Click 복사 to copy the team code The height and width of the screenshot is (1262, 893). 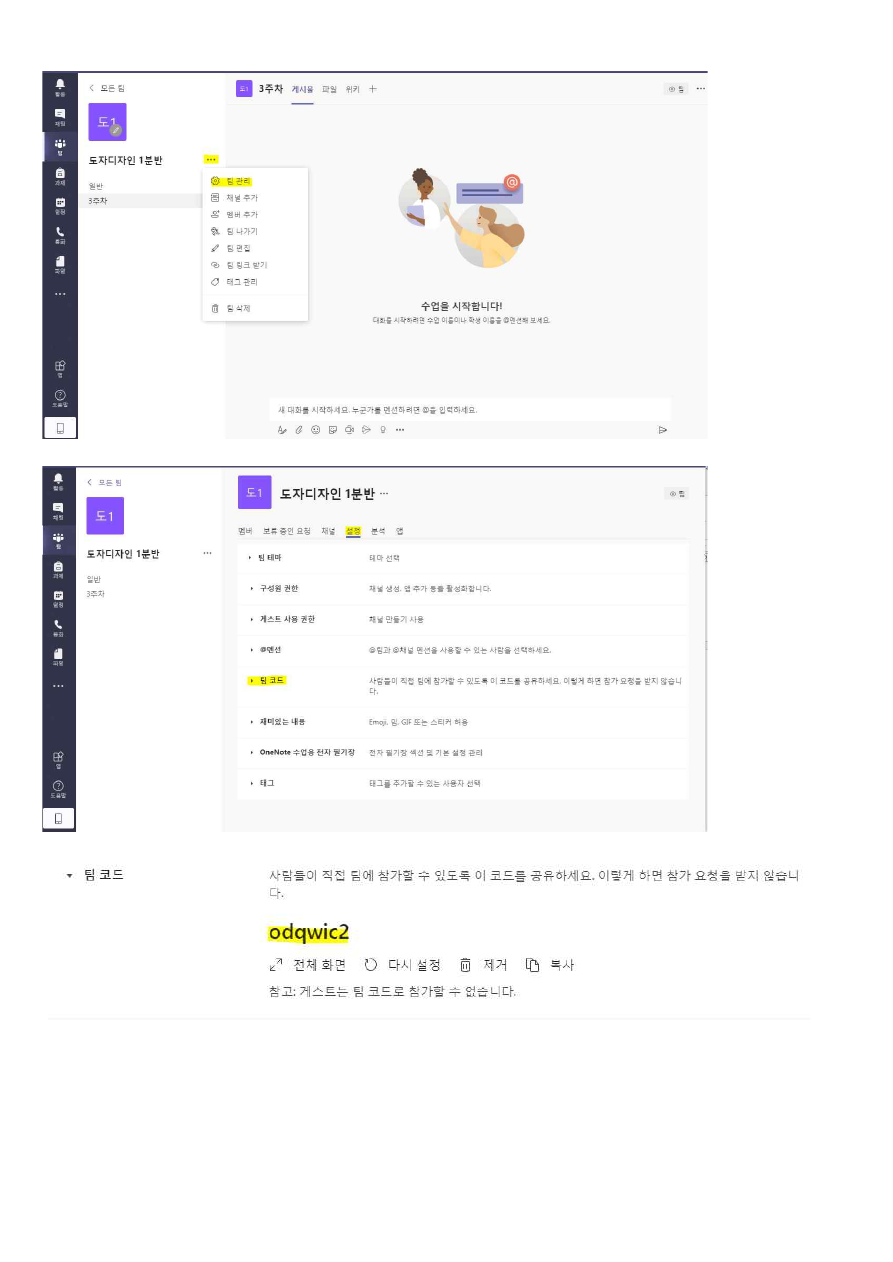550,966
